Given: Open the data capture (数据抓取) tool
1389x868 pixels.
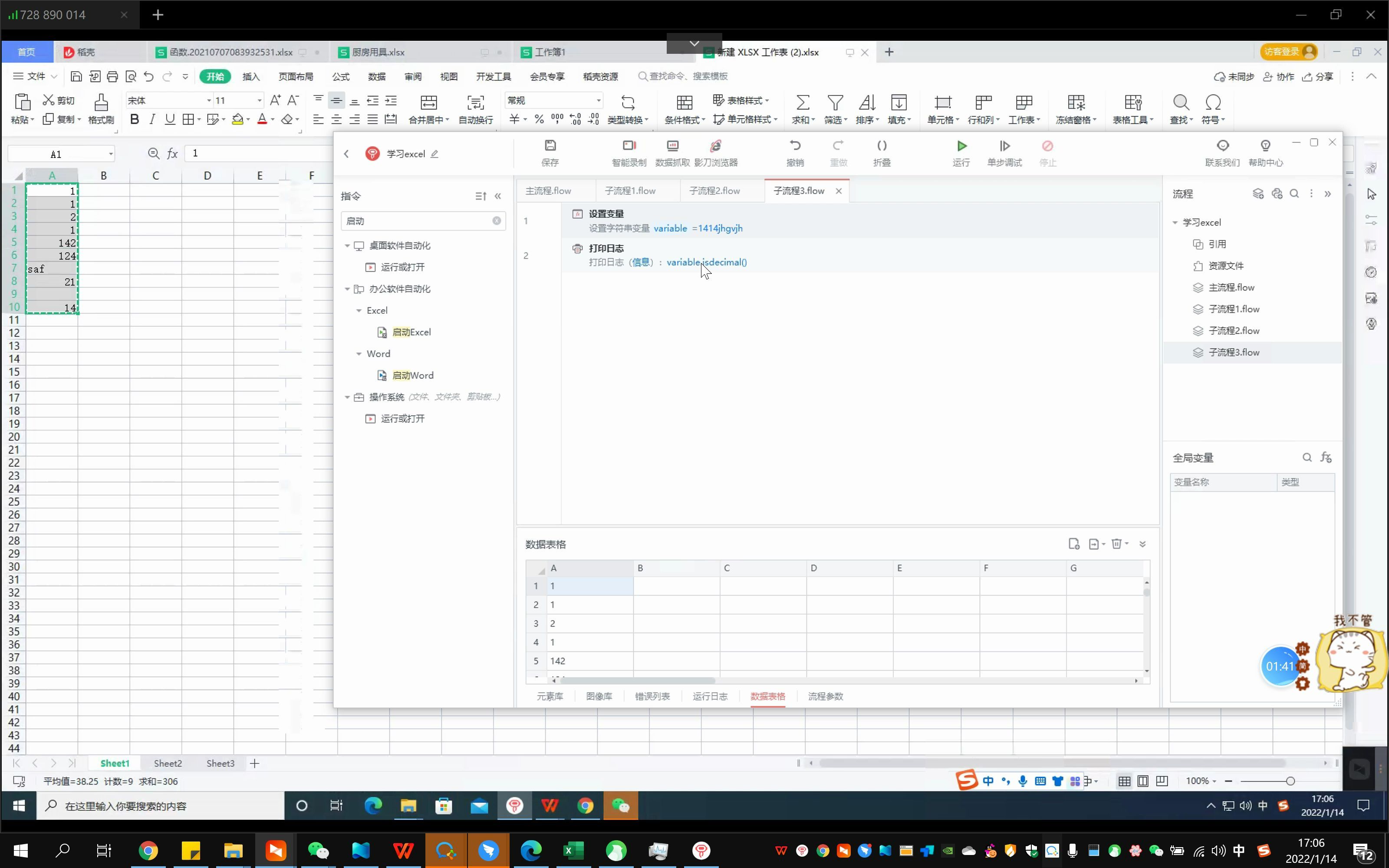Looking at the screenshot, I should [x=672, y=146].
